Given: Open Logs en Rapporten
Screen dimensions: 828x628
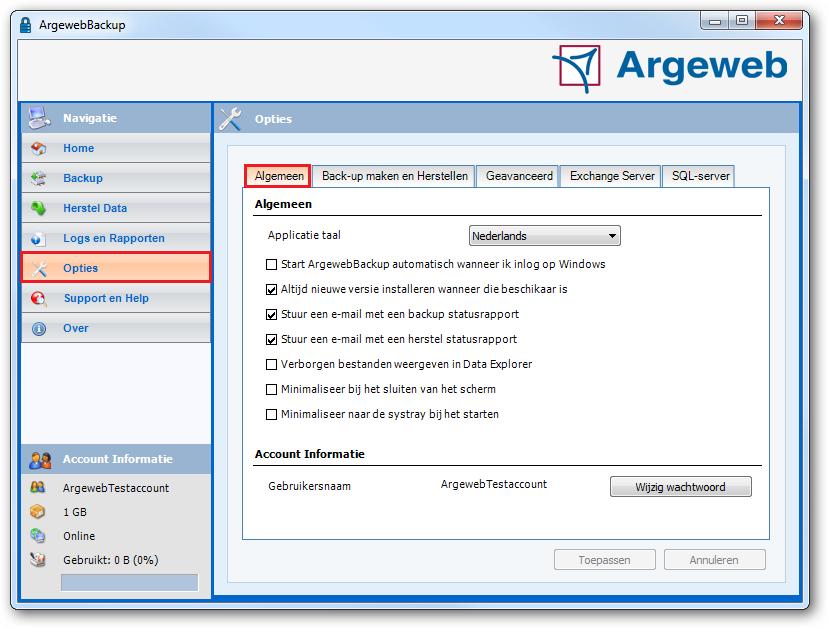Looking at the screenshot, I should (x=116, y=238).
